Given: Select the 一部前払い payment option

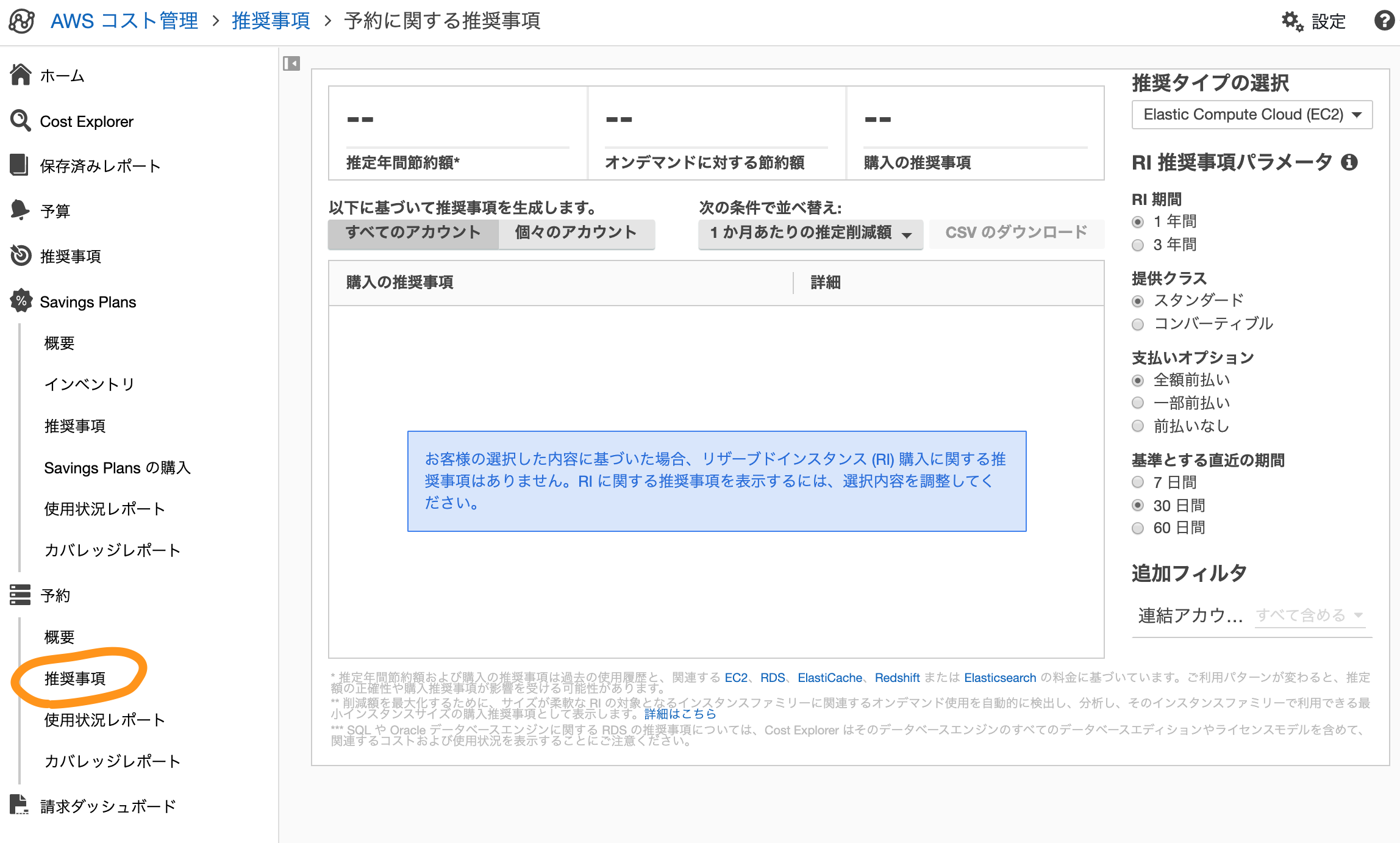Looking at the screenshot, I should coord(1138,403).
